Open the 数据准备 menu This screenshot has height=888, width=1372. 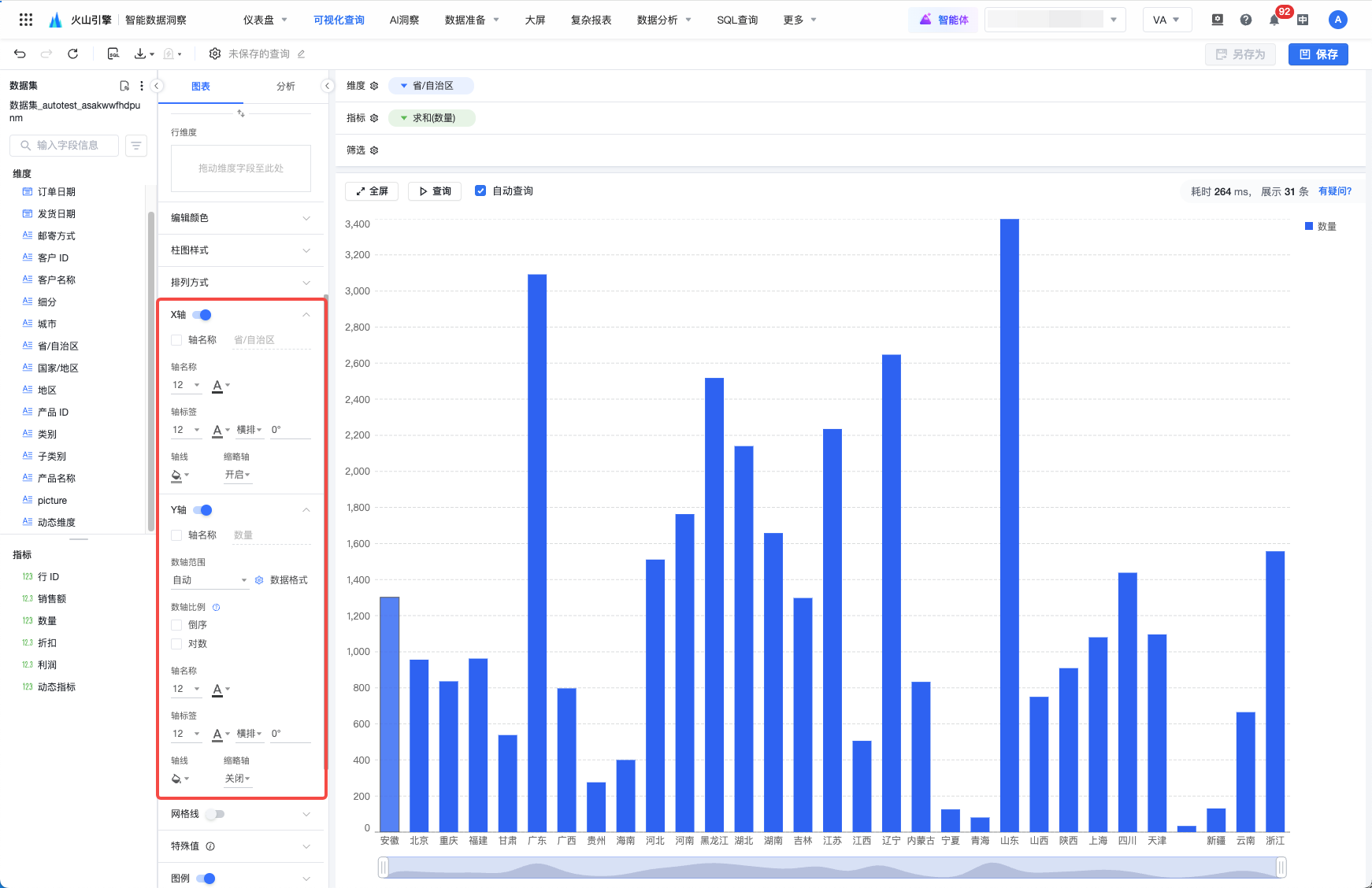pyautogui.click(x=472, y=20)
